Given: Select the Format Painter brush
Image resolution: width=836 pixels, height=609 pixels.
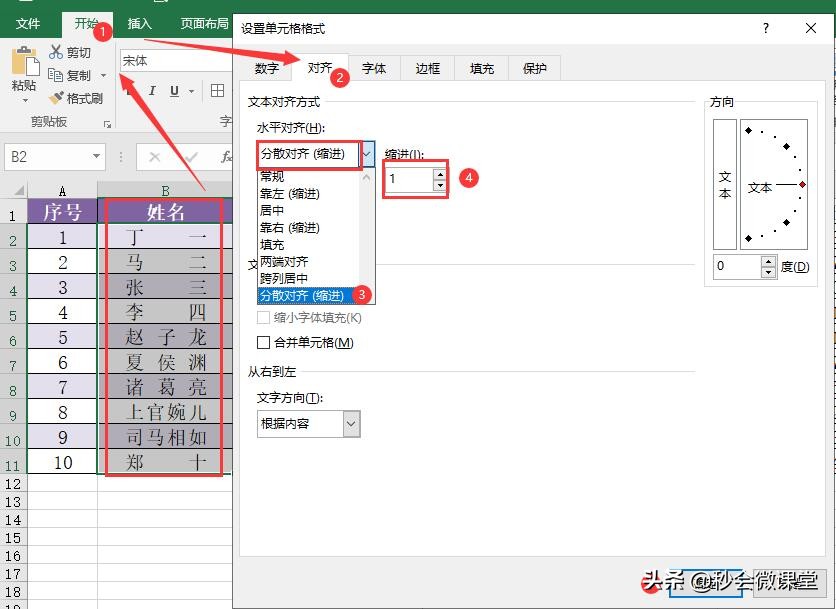Looking at the screenshot, I should pyautogui.click(x=55, y=98).
